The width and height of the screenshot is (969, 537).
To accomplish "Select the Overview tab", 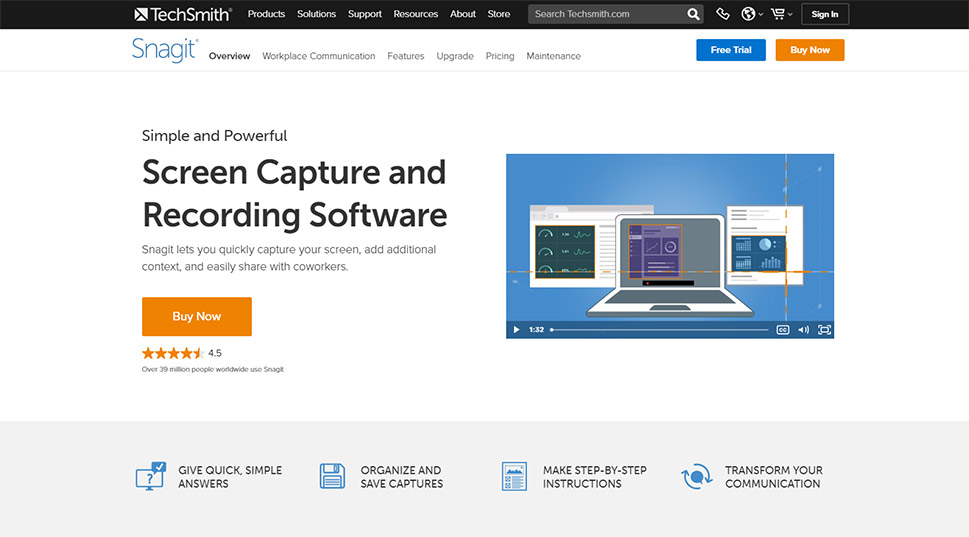I will coord(229,56).
